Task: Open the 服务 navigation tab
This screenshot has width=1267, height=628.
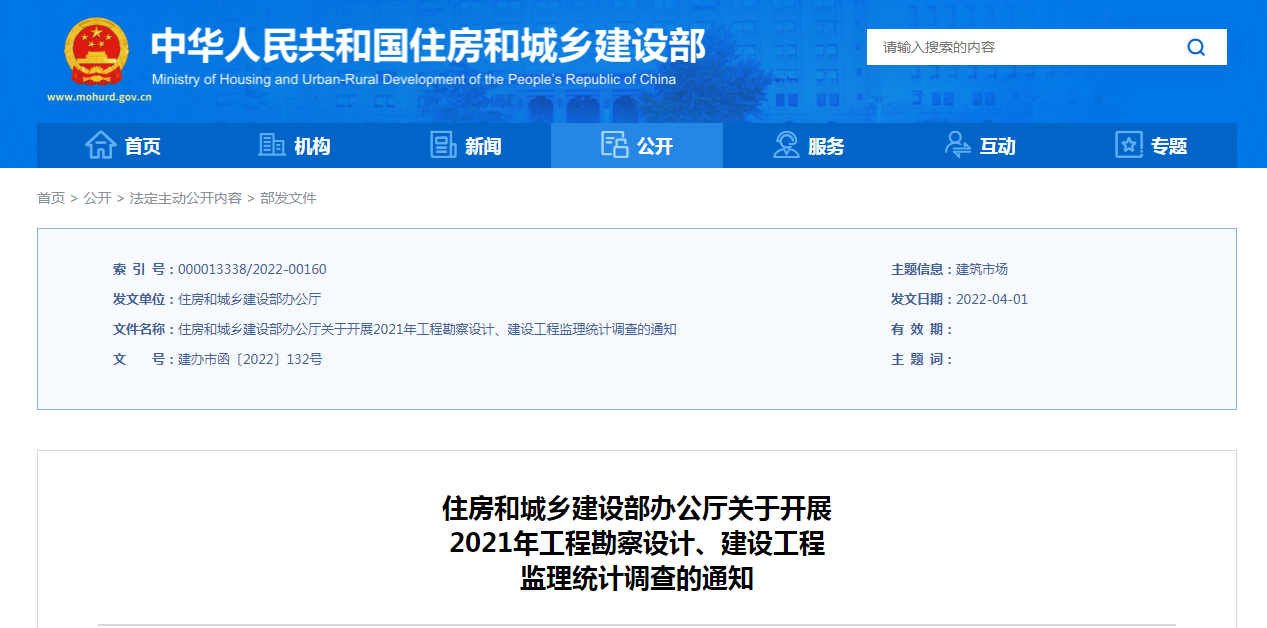Action: (809, 146)
